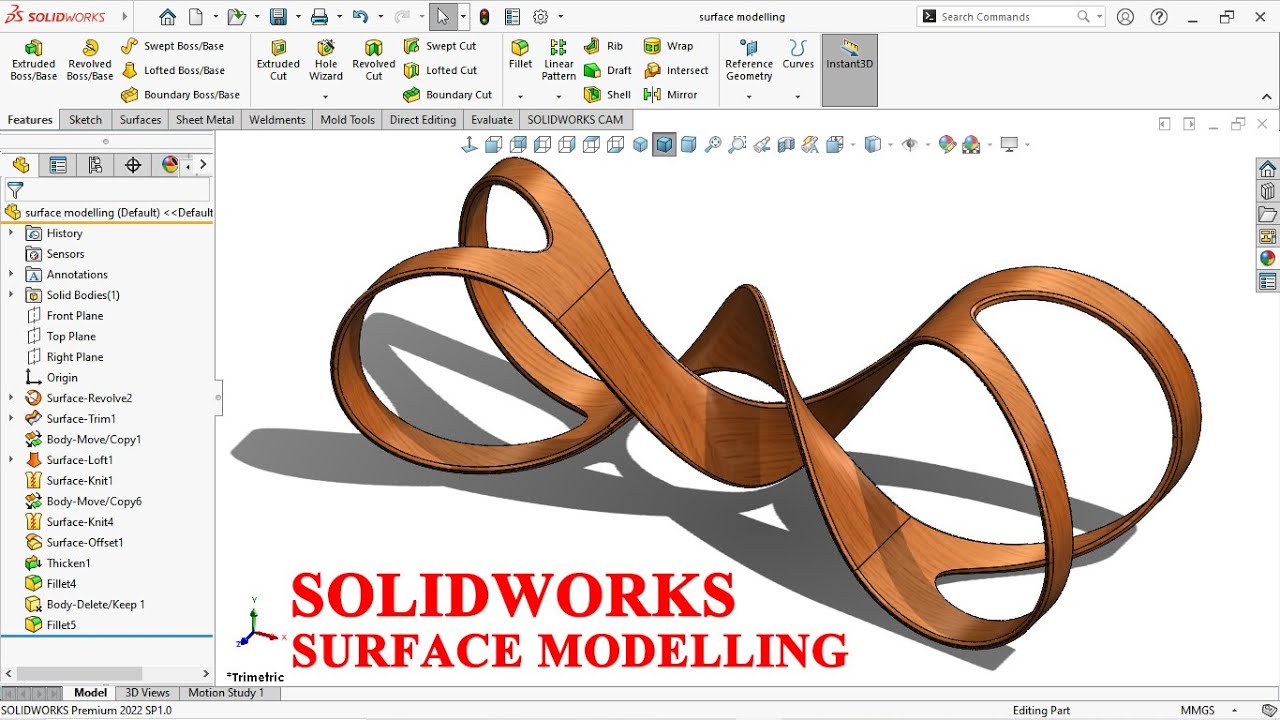Viewport: 1280px width, 720px height.
Task: Open the ConfigurationManager panel tab
Action: click(95, 165)
